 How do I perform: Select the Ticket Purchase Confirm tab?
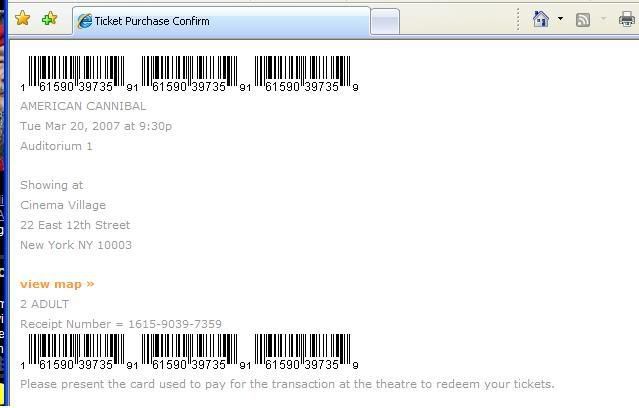tap(220, 21)
